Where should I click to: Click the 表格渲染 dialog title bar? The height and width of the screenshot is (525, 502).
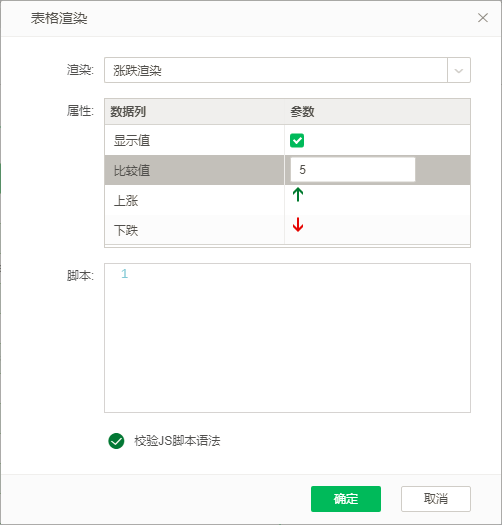click(x=250, y=18)
